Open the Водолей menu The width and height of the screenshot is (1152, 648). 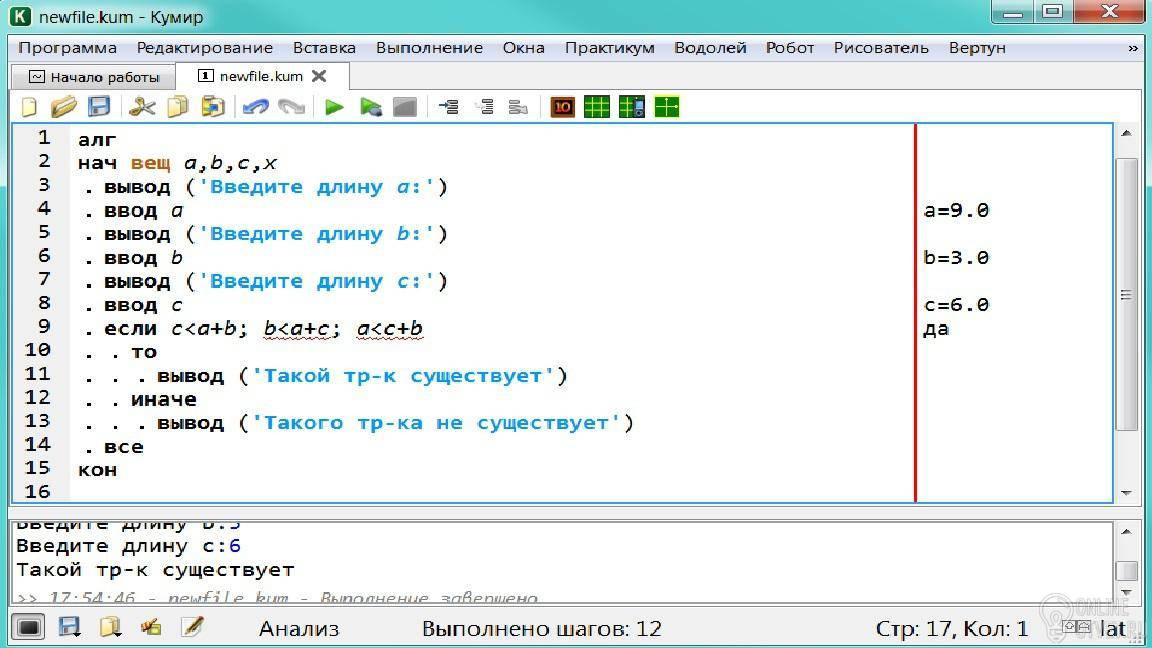pos(710,48)
